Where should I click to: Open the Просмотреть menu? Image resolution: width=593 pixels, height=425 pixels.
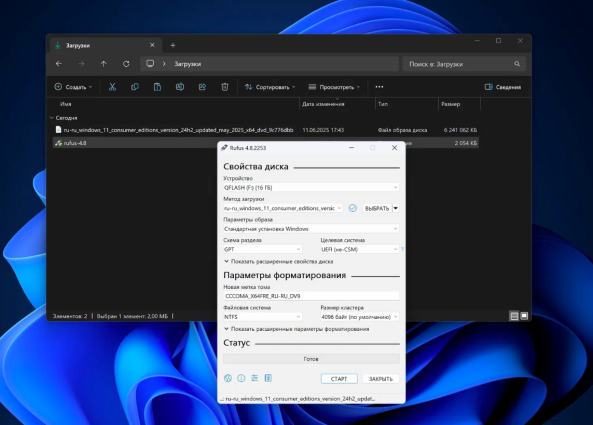click(x=334, y=87)
